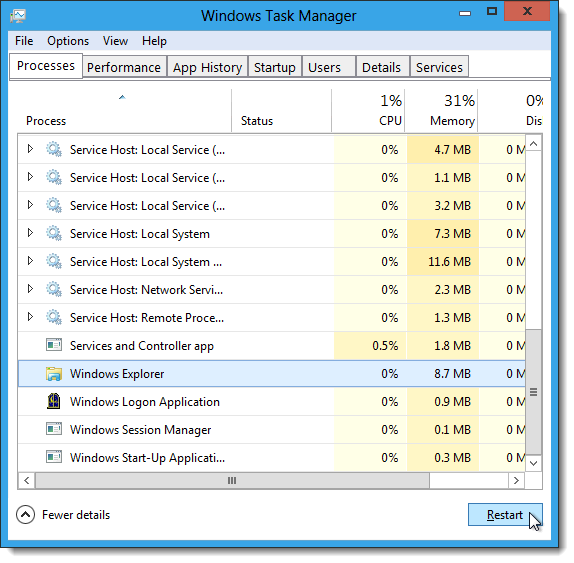Image resolution: width=574 pixels, height=563 pixels.
Task: Switch to the Services tab
Action: pos(439,67)
